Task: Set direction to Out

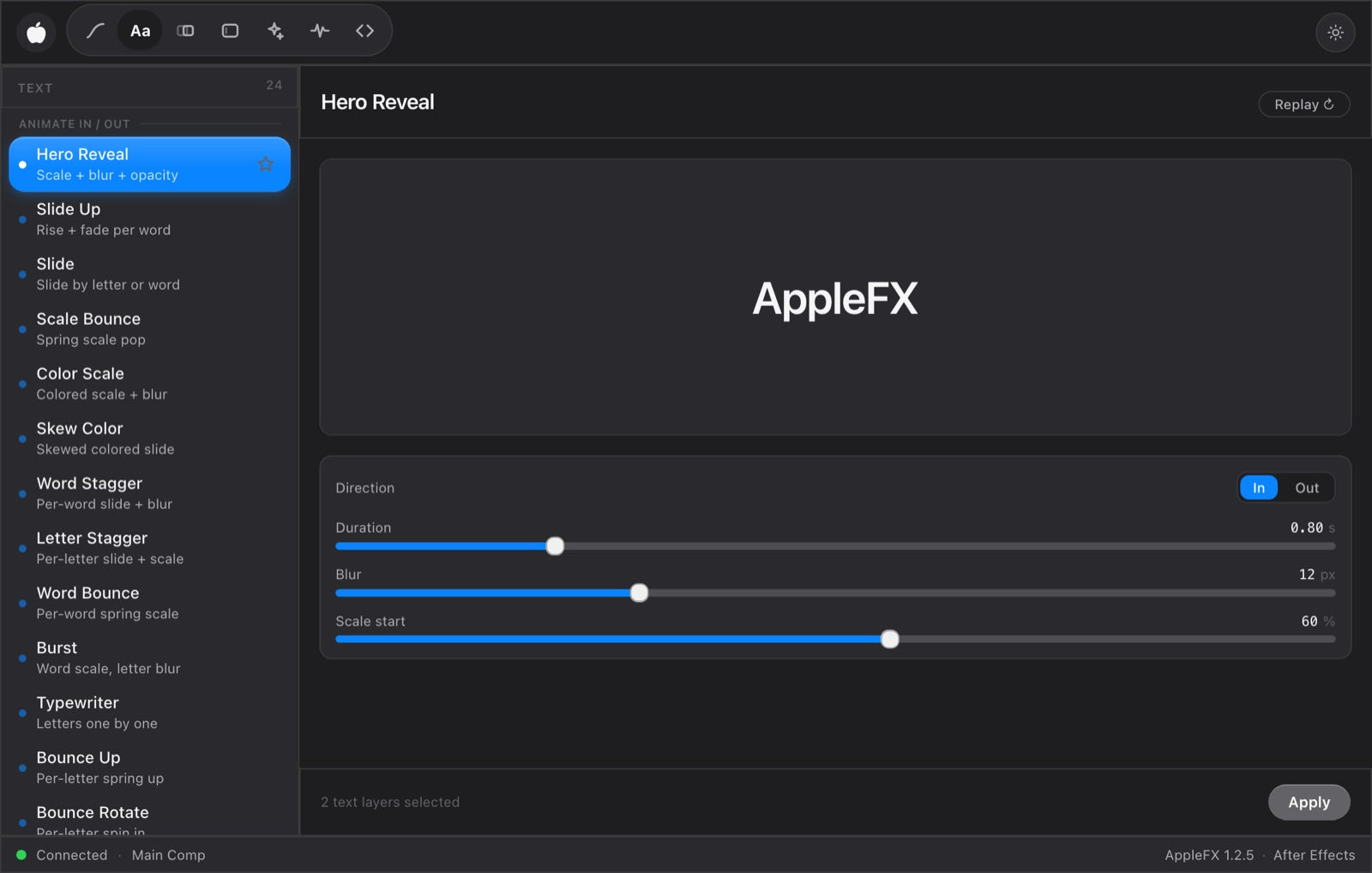Action: pyautogui.click(x=1306, y=488)
